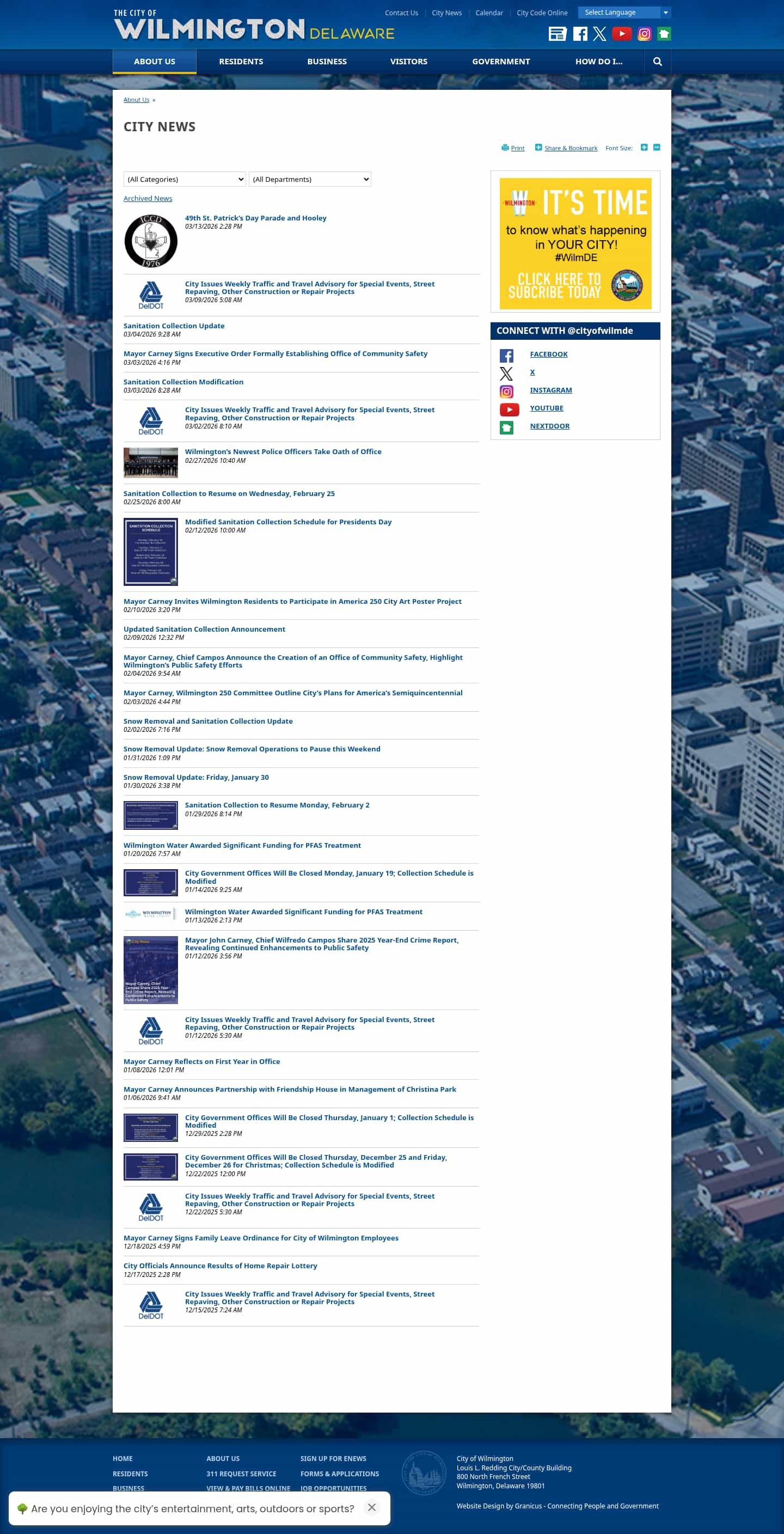Open the About Us nav tab
Screen dimensions: 784x1534
[x=154, y=62]
